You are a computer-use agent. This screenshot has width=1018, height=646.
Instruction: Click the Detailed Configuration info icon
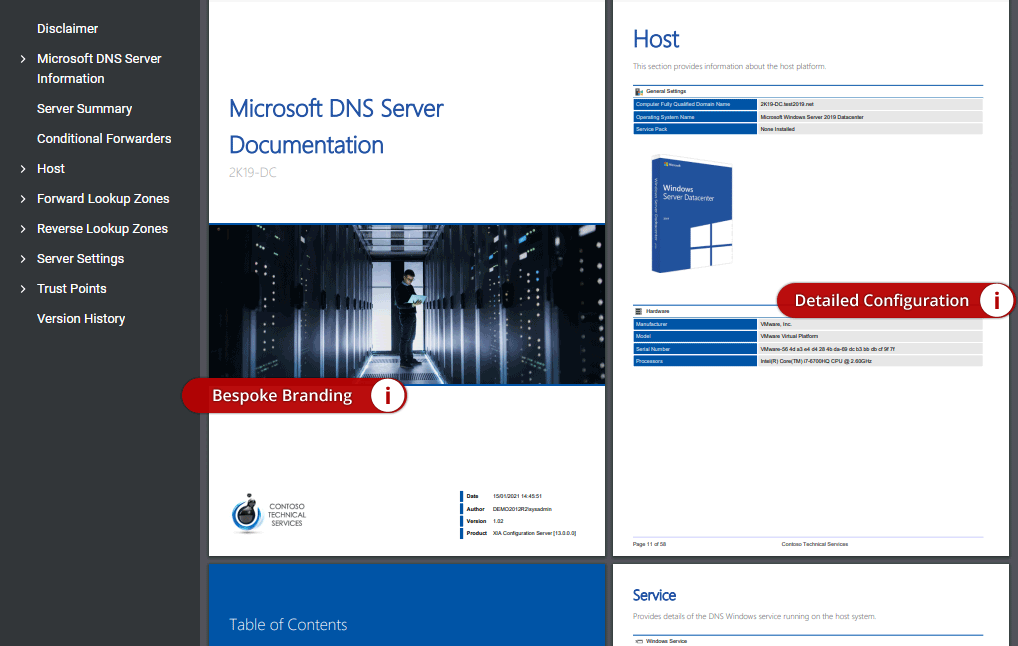coord(996,301)
